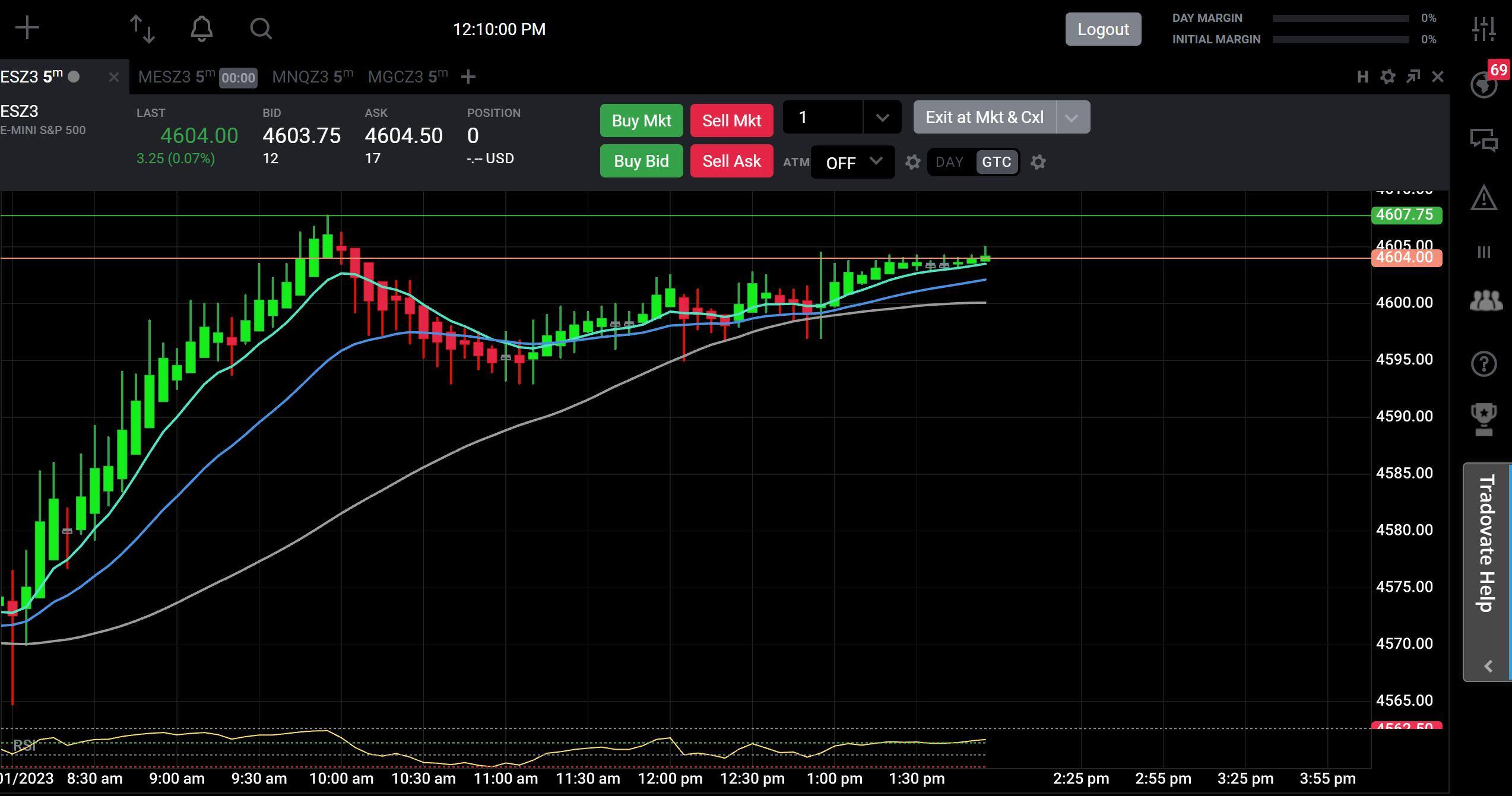Expand the Exit at Mkt & Cxl dropdown arrow
Viewport: 1512px width, 796px height.
[1072, 118]
